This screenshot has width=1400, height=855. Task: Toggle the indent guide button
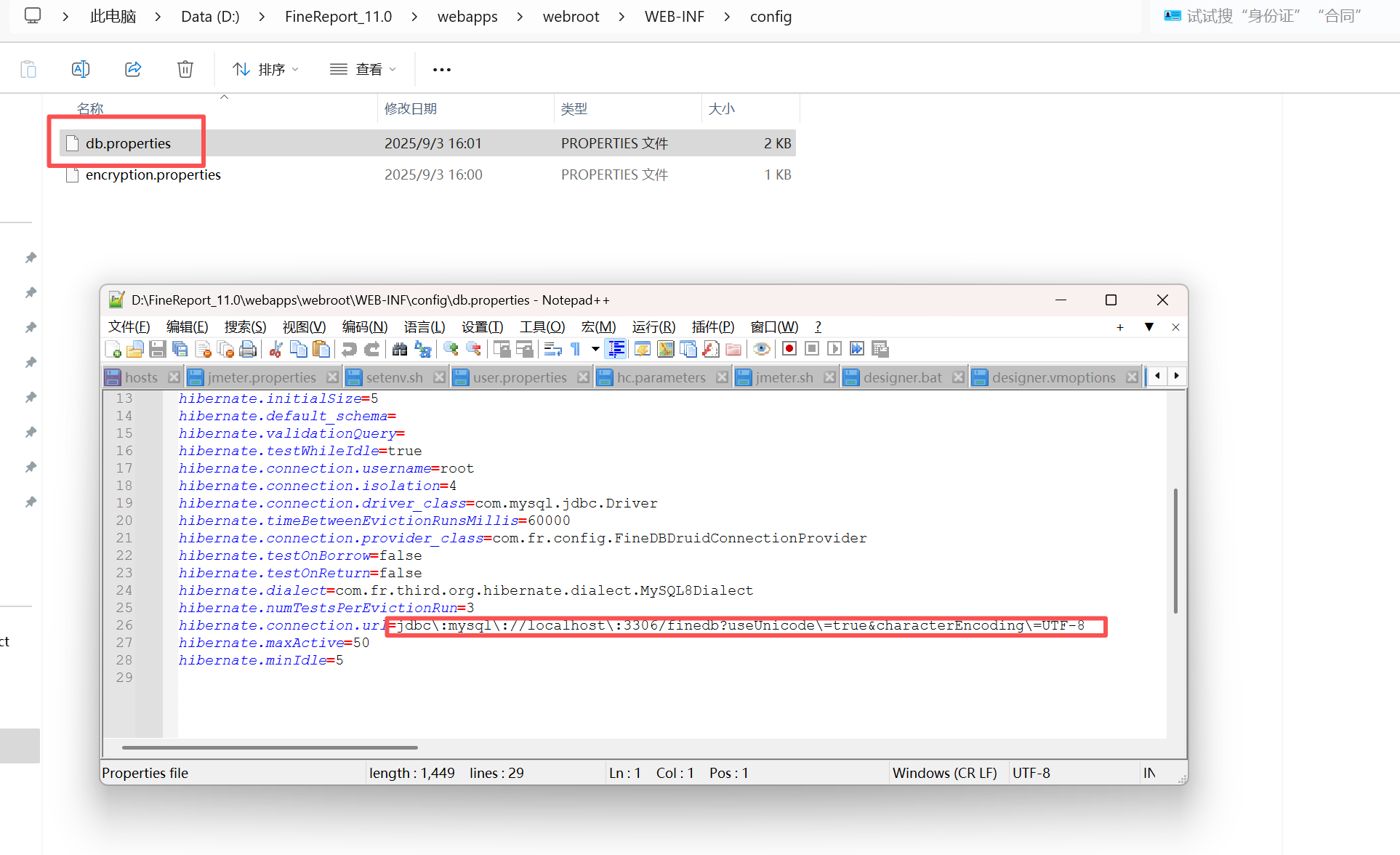[x=616, y=349]
